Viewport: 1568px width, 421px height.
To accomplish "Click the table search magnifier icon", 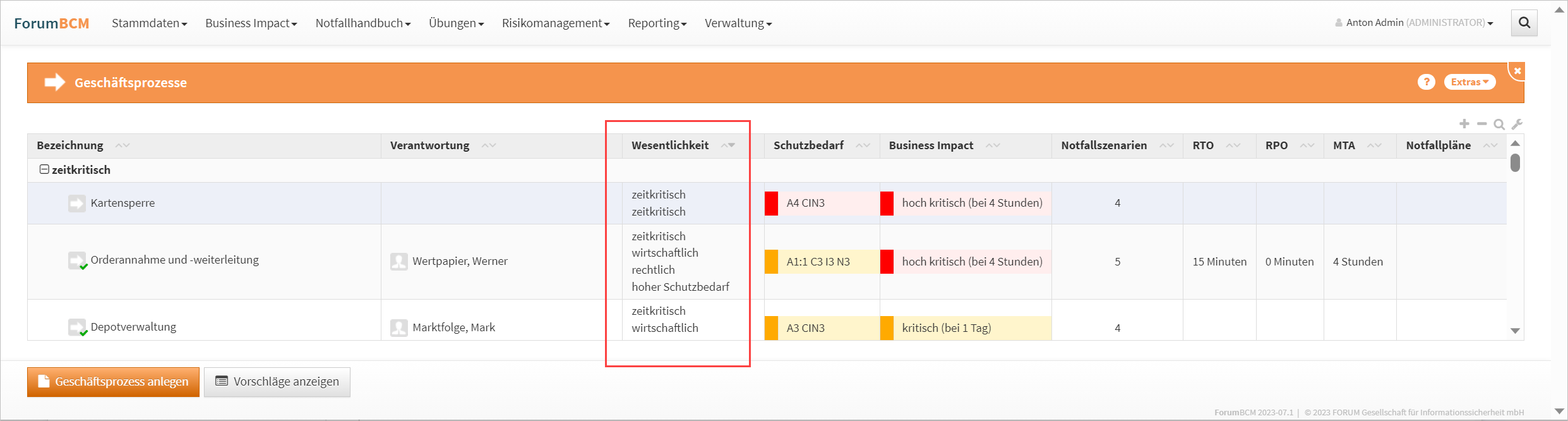I will [1499, 125].
